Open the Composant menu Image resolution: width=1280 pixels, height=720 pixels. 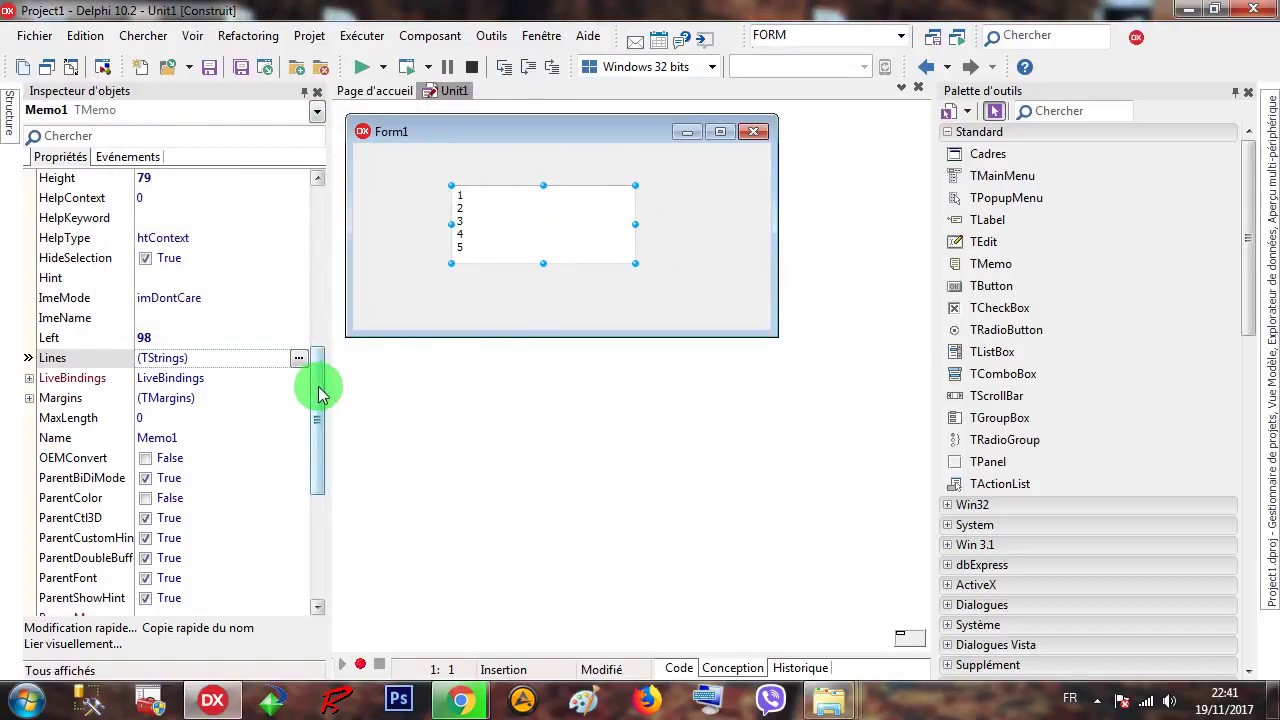[x=430, y=36]
